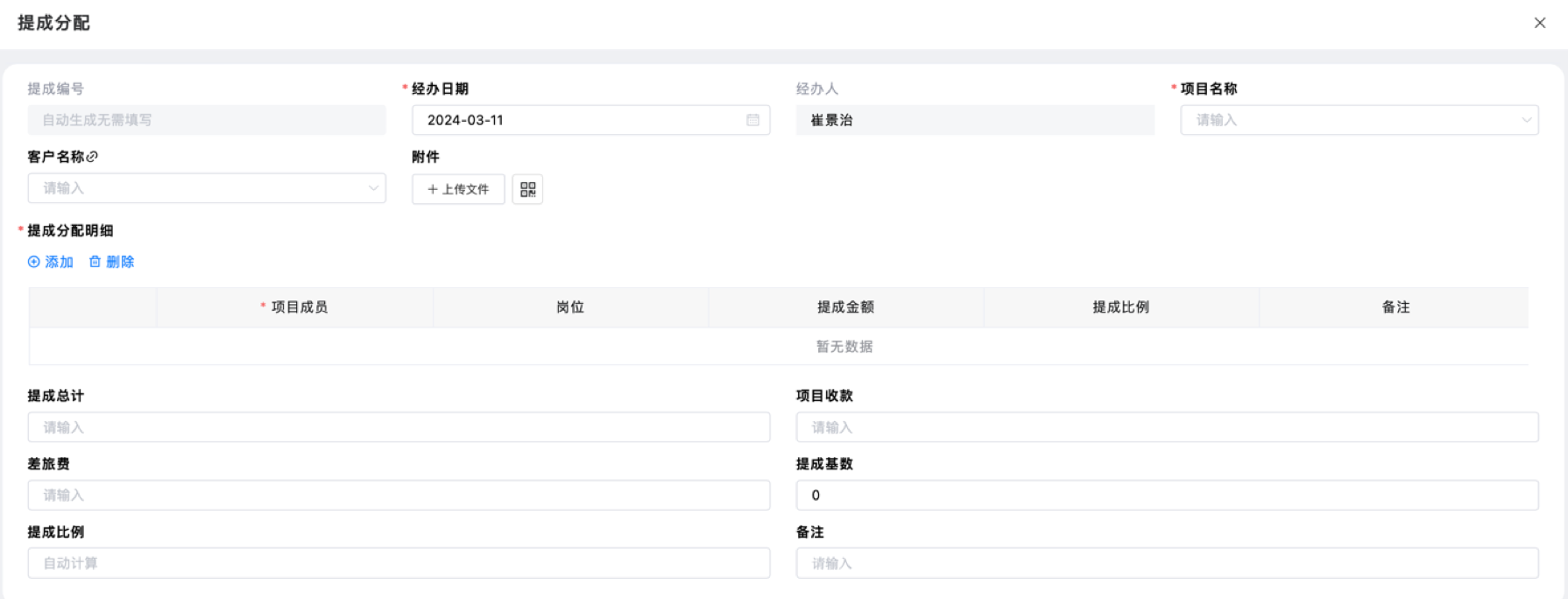The height and width of the screenshot is (599, 1568).
Task: Click the 上传文件 upload button
Action: click(458, 189)
